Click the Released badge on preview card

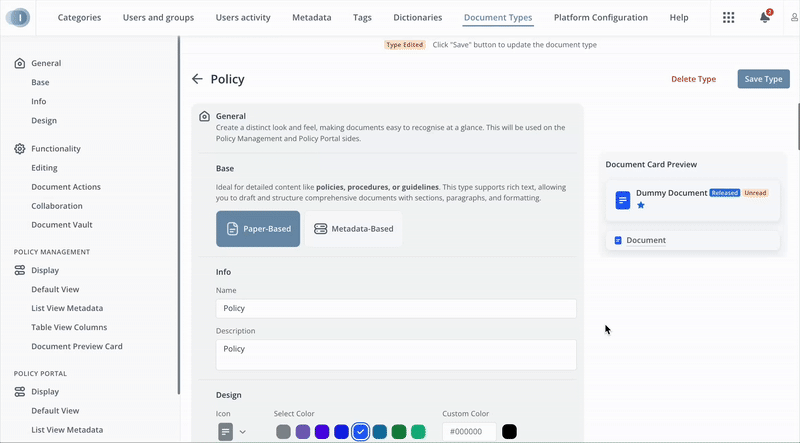coord(724,193)
